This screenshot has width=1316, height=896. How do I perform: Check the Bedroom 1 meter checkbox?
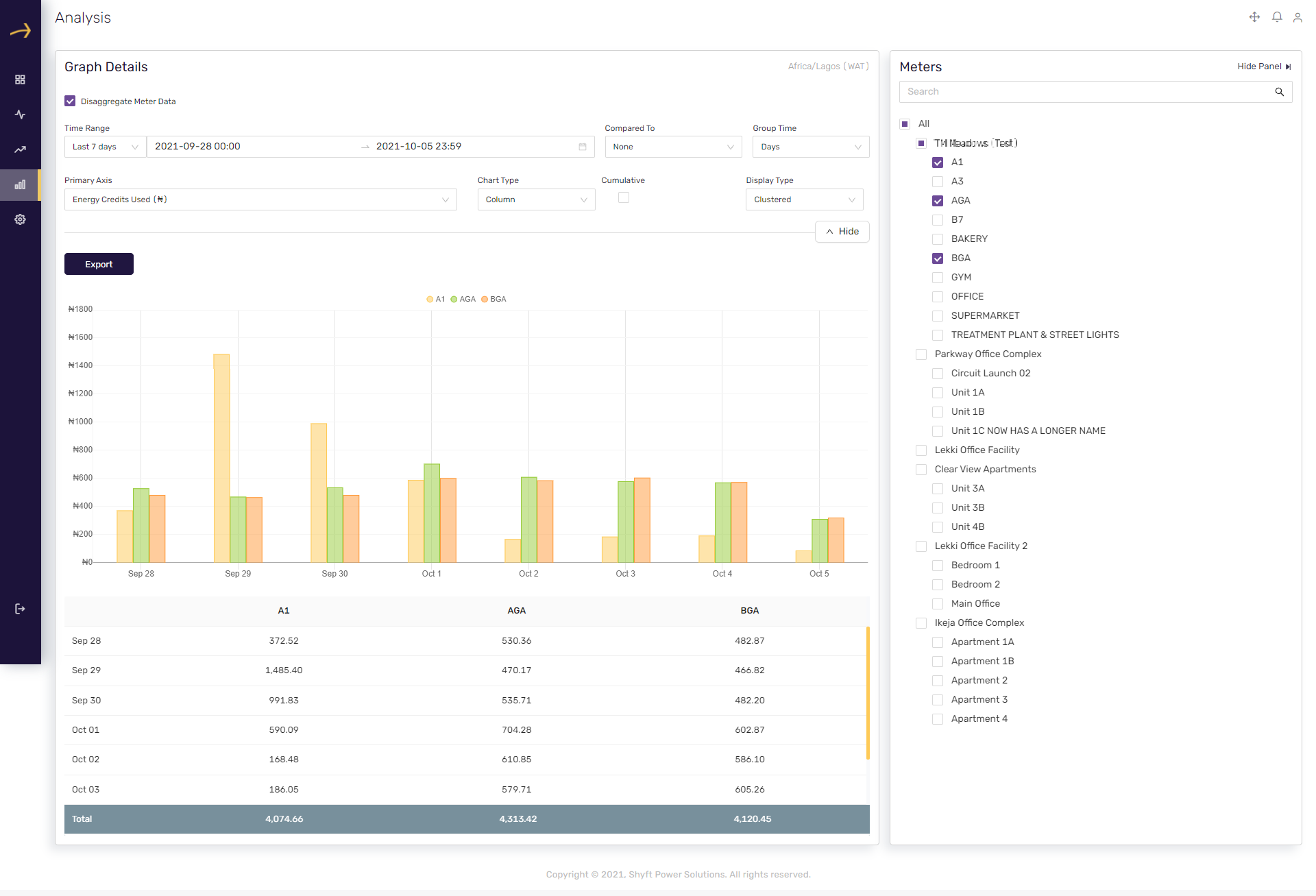pos(938,566)
